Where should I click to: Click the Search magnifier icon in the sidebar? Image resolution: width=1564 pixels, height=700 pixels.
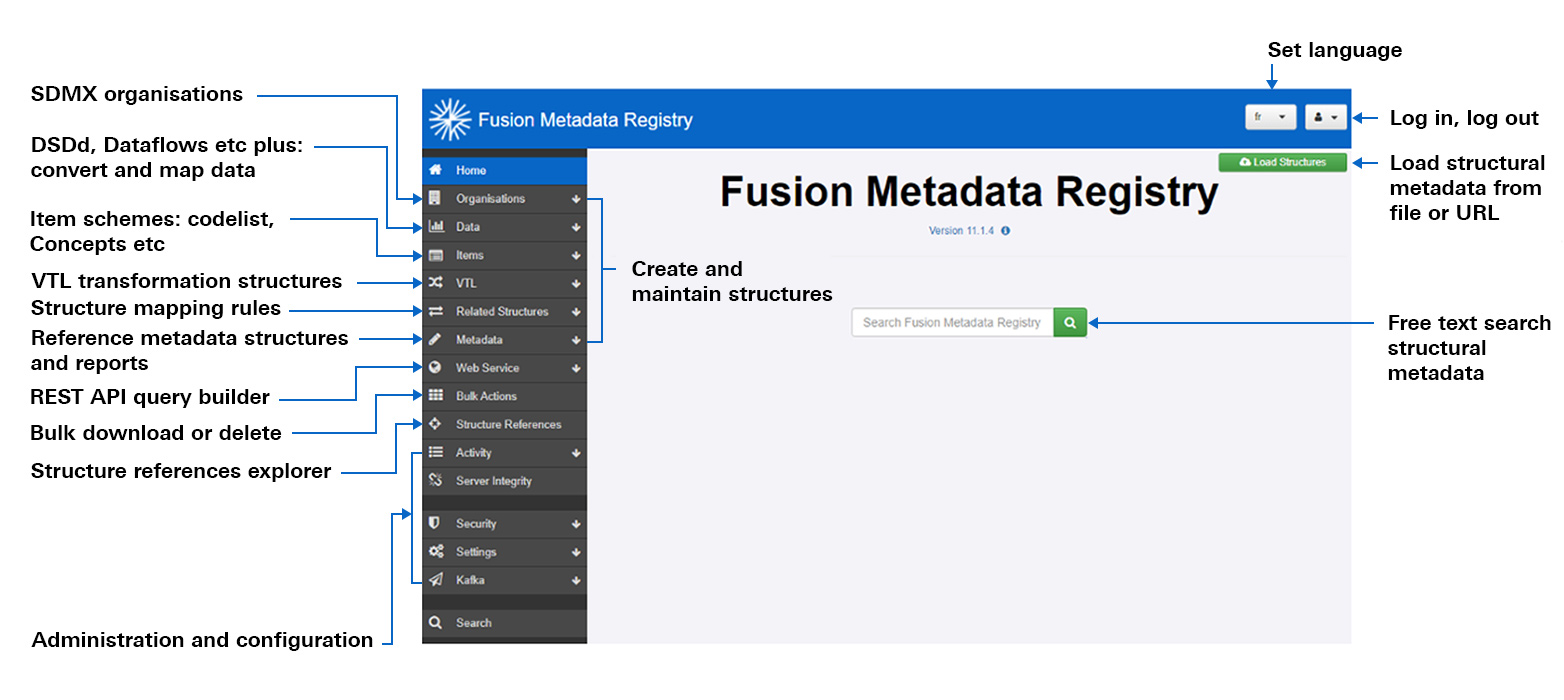435,622
